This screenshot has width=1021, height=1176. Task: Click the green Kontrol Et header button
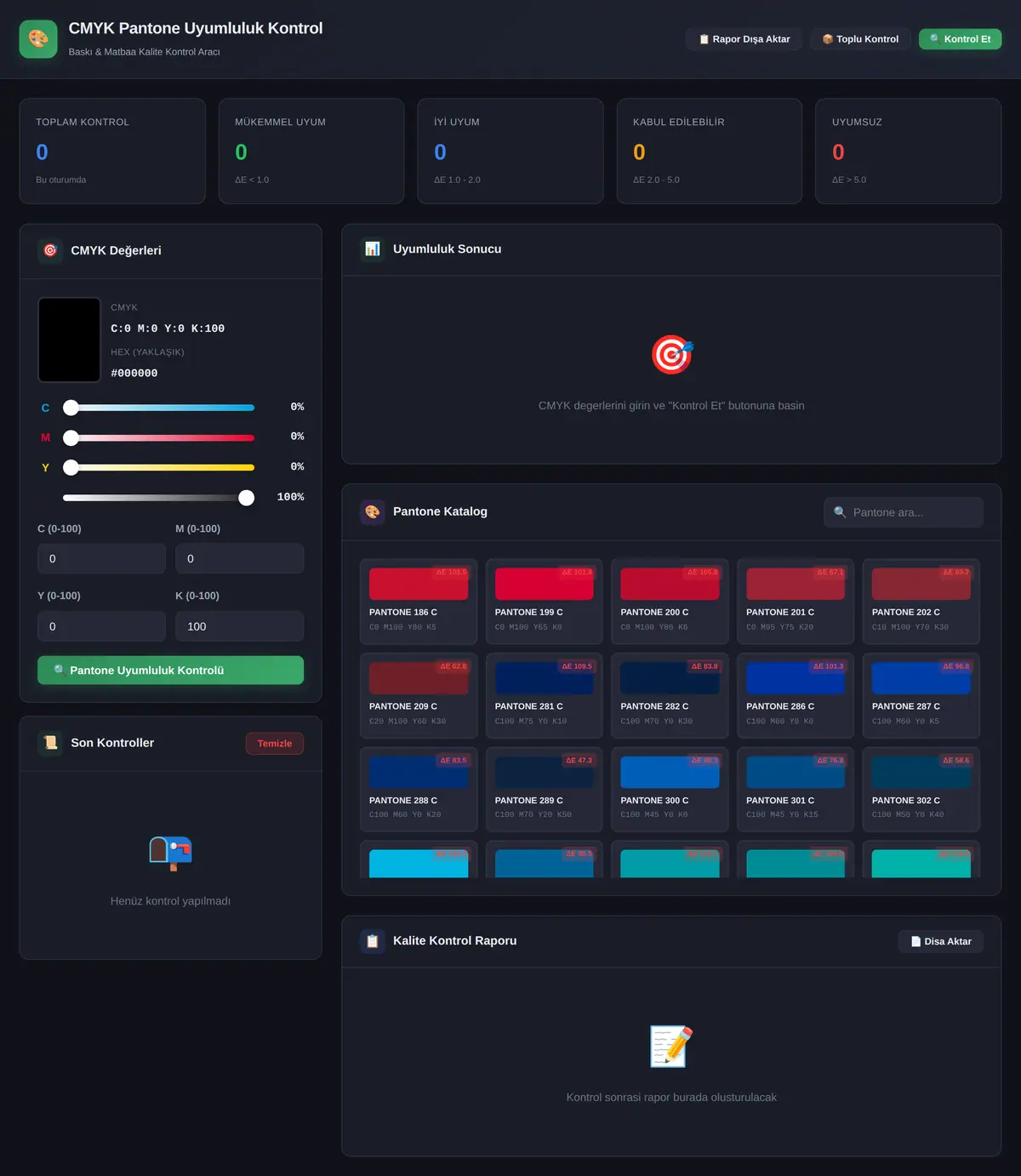click(x=960, y=39)
